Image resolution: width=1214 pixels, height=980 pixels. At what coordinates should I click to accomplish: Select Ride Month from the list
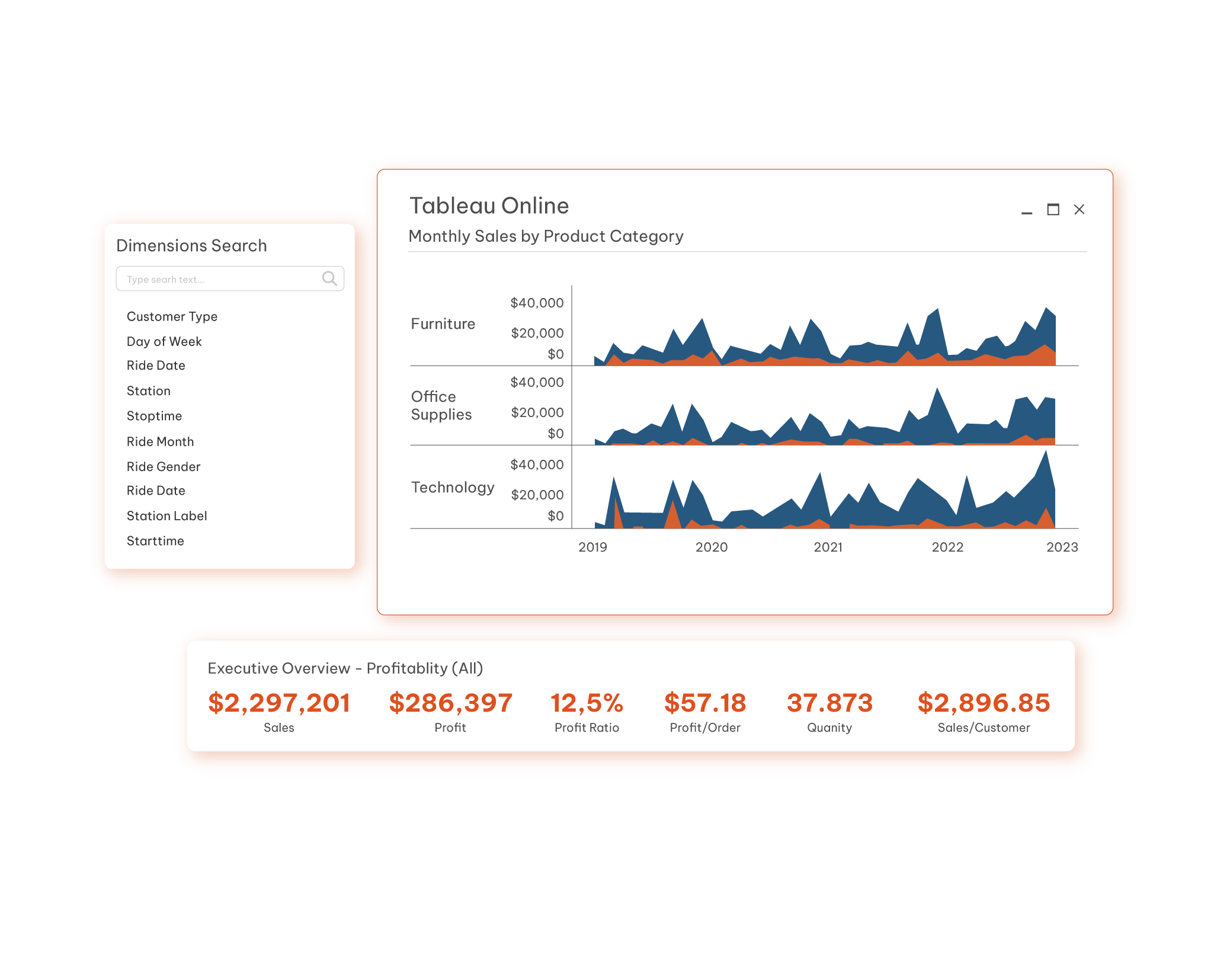[160, 441]
